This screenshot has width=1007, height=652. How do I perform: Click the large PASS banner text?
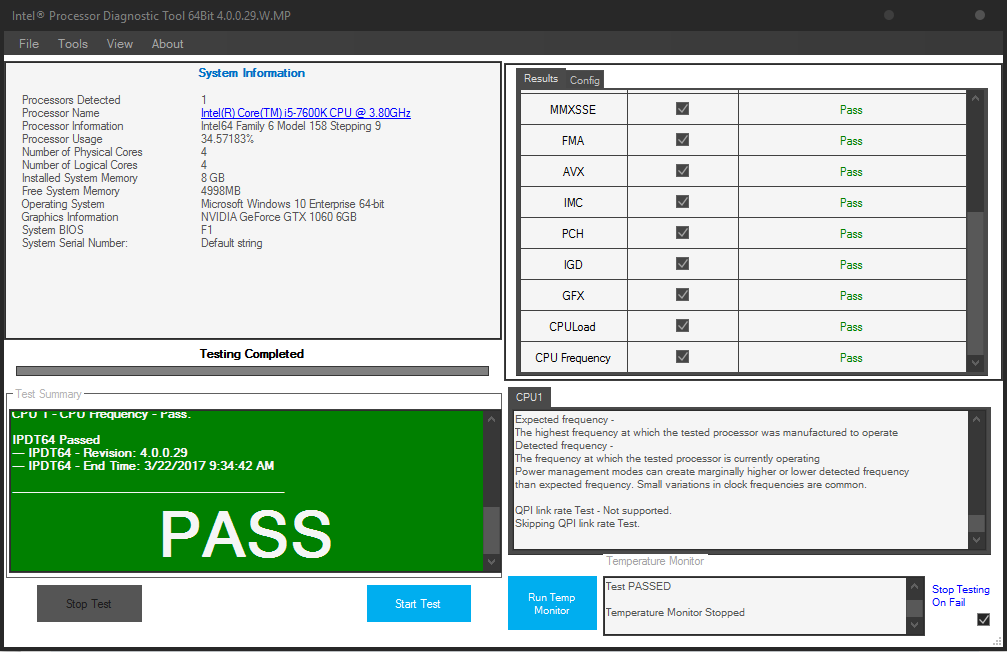coord(246,534)
